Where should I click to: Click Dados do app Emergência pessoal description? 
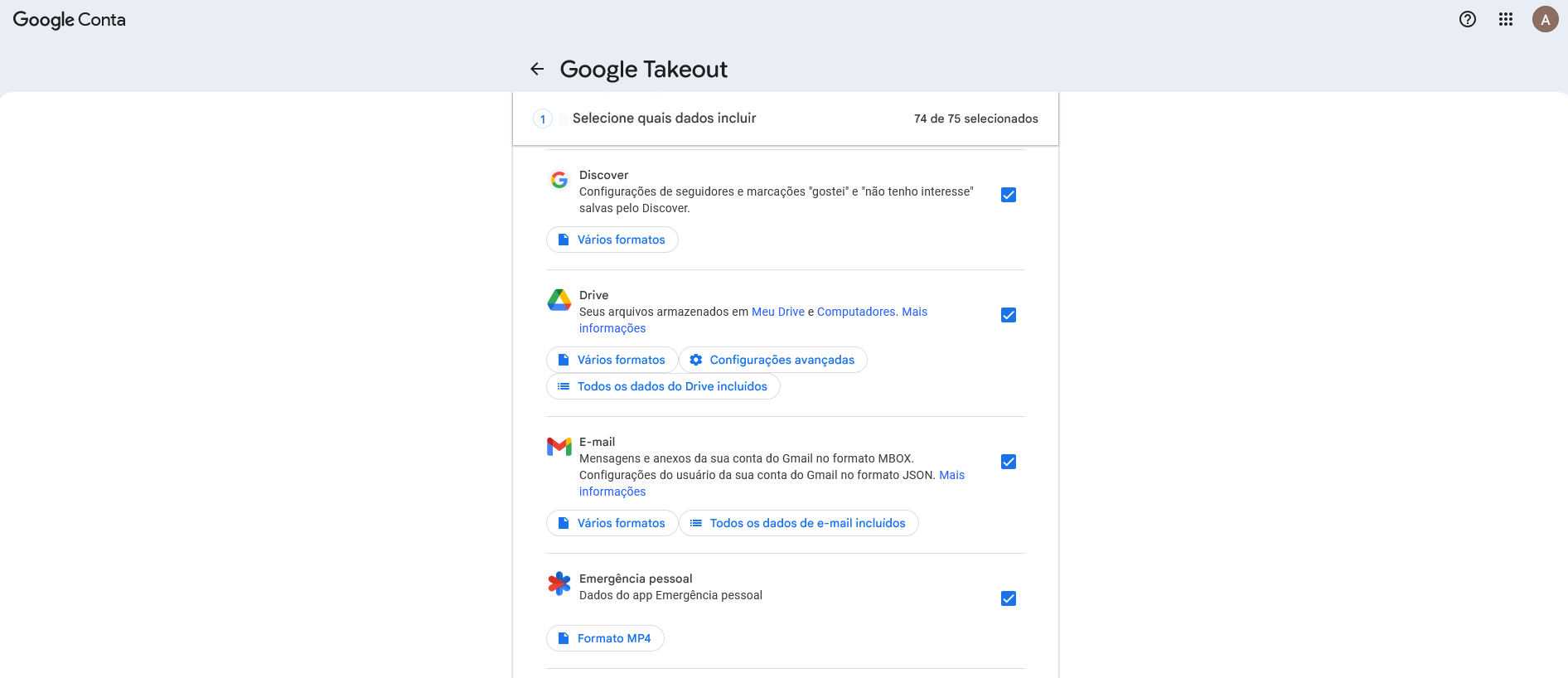pyautogui.click(x=670, y=595)
